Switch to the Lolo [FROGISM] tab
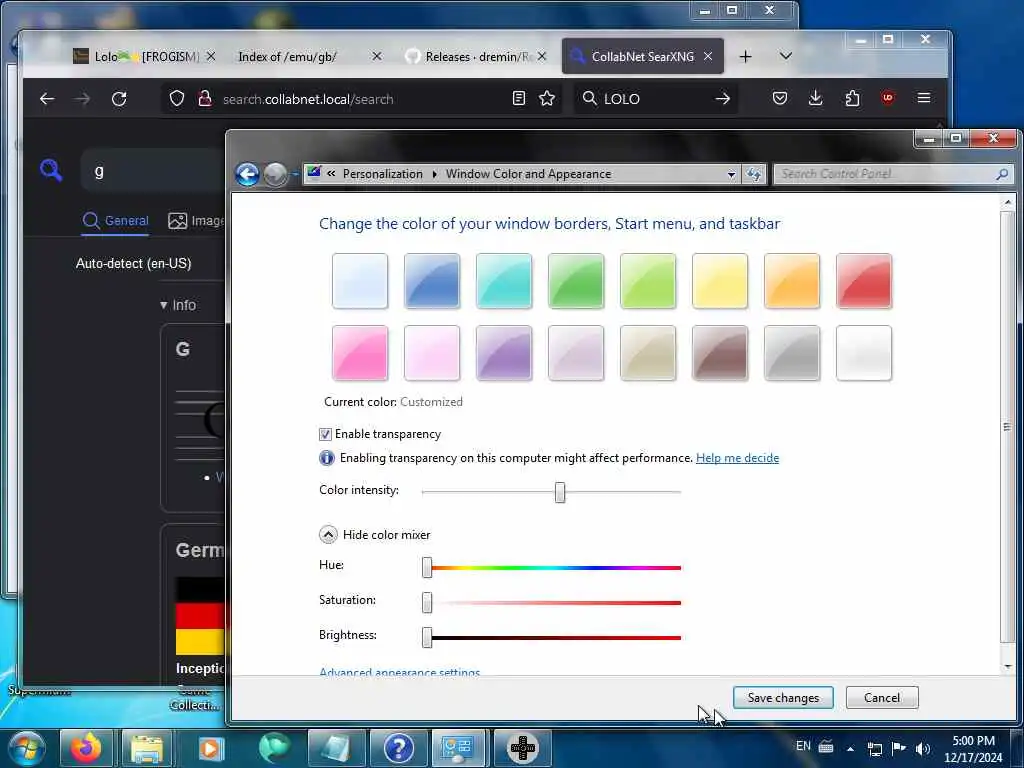Screen dimensions: 1024x768 point(145,57)
